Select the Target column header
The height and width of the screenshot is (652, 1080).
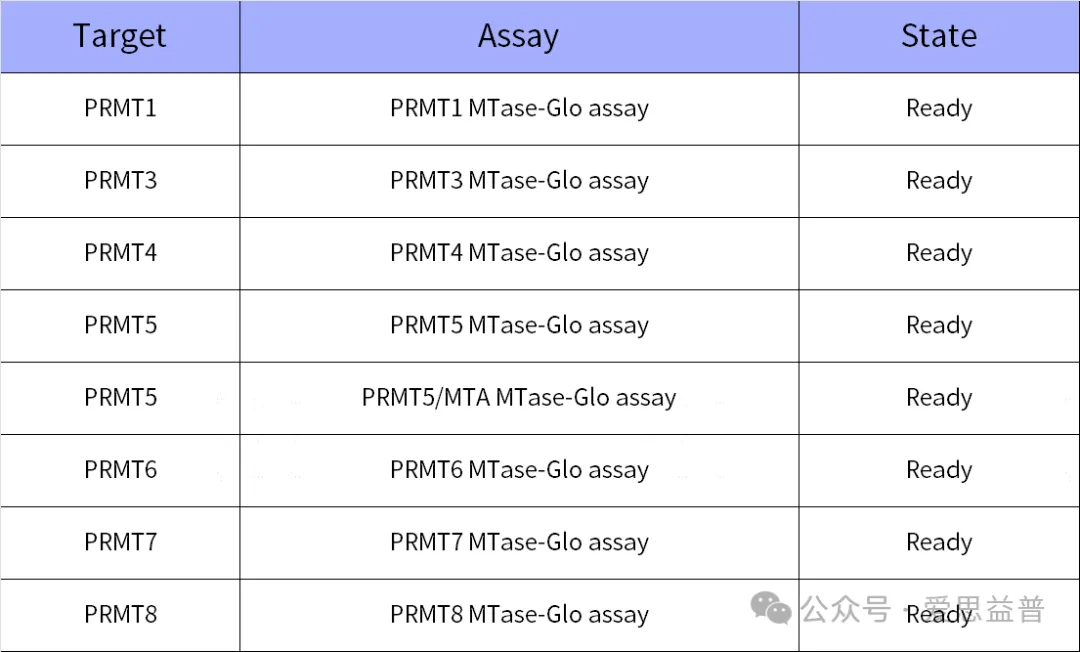pyautogui.click(x=120, y=36)
